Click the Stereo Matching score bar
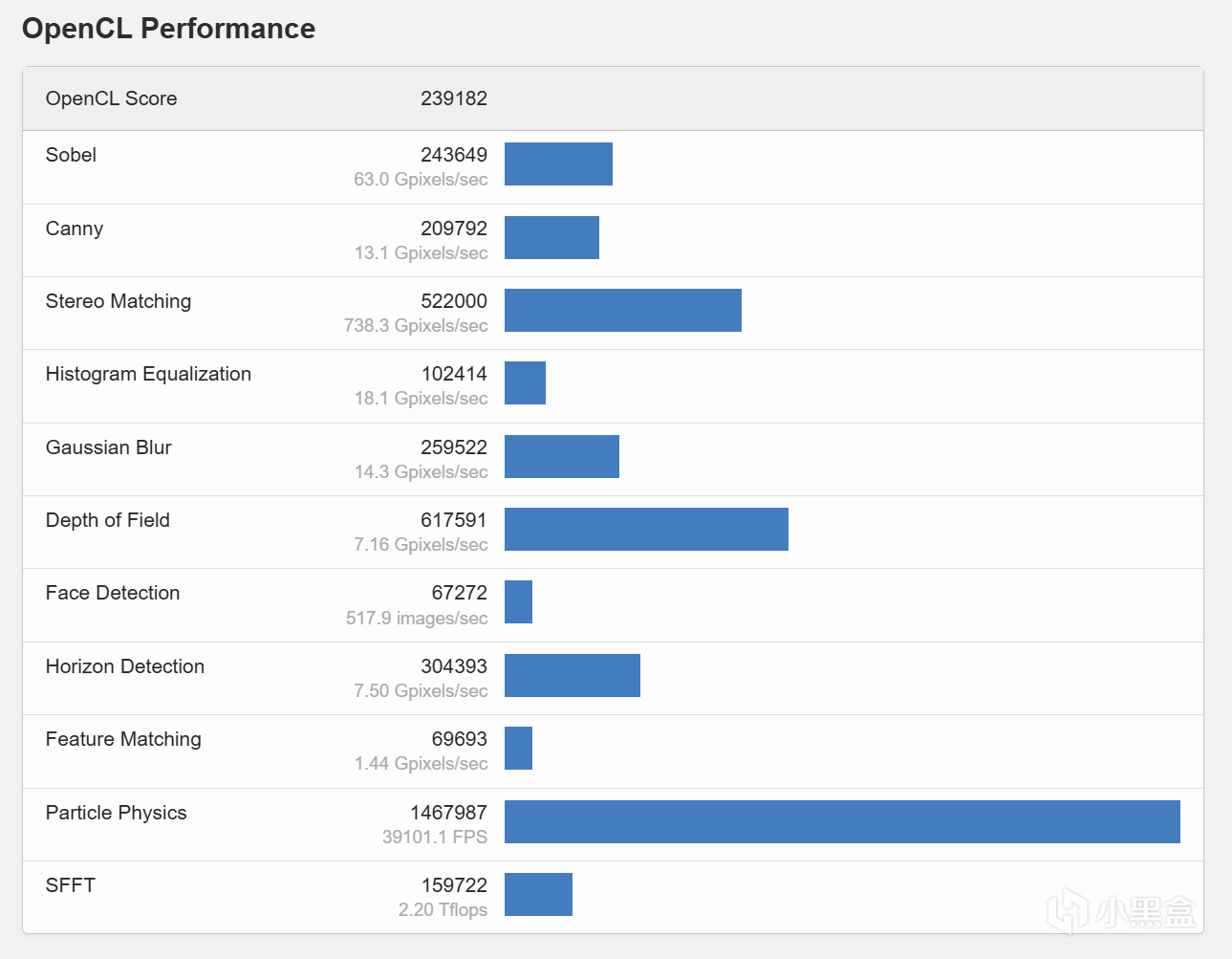Screen dimensions: 1232x959 click(622, 310)
